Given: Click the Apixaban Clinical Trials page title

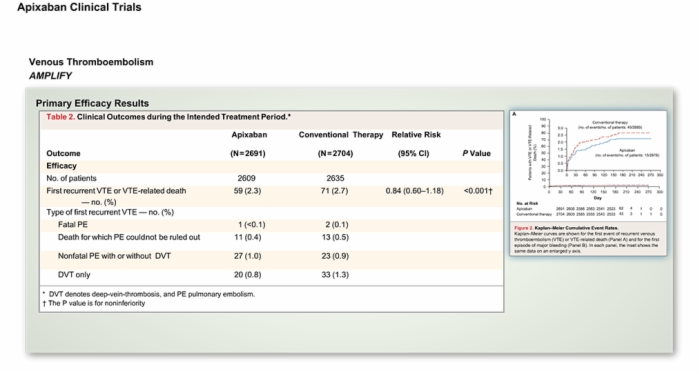Looking at the screenshot, I should click(x=79, y=7).
